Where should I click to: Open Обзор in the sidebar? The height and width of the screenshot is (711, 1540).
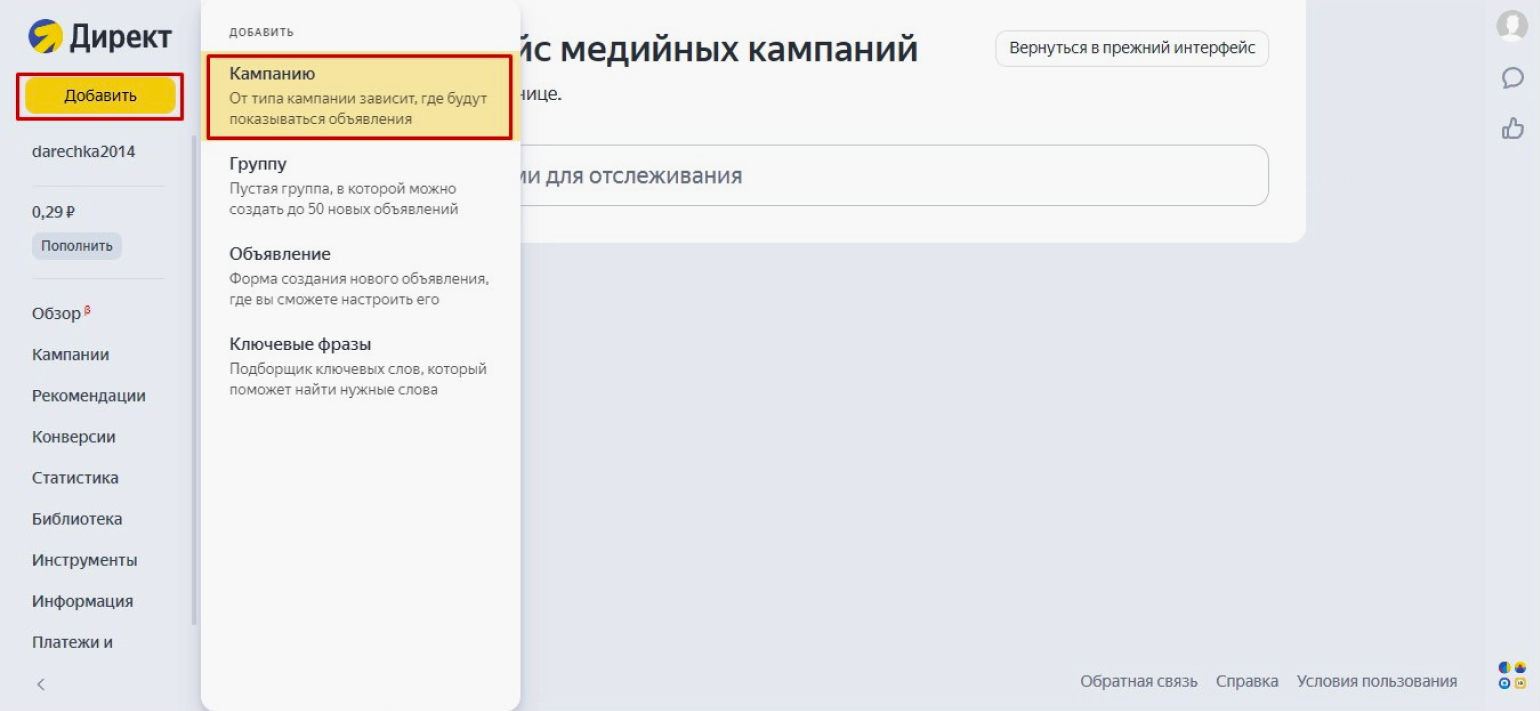pyautogui.click(x=56, y=314)
